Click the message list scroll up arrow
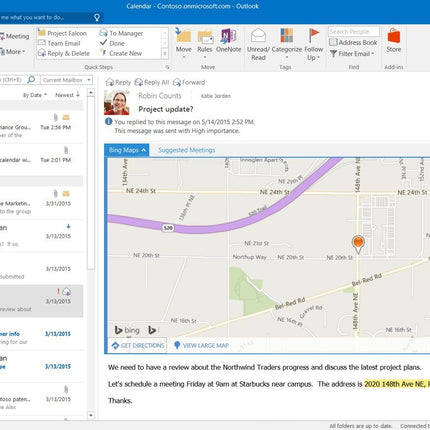The width and height of the screenshot is (430, 430). click(91, 92)
